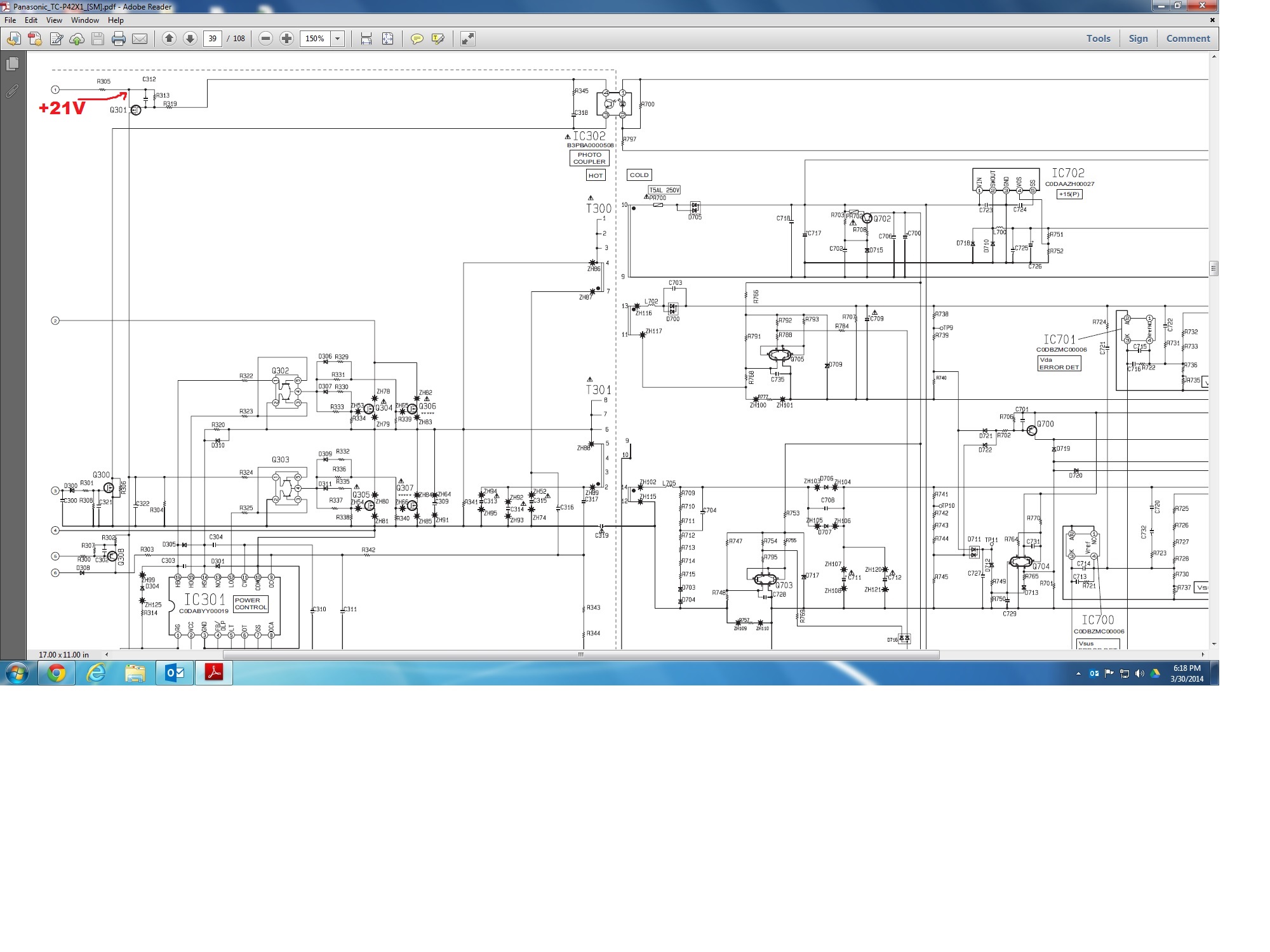Open the View menu
This screenshot has width=1270, height=952.
pyautogui.click(x=54, y=20)
